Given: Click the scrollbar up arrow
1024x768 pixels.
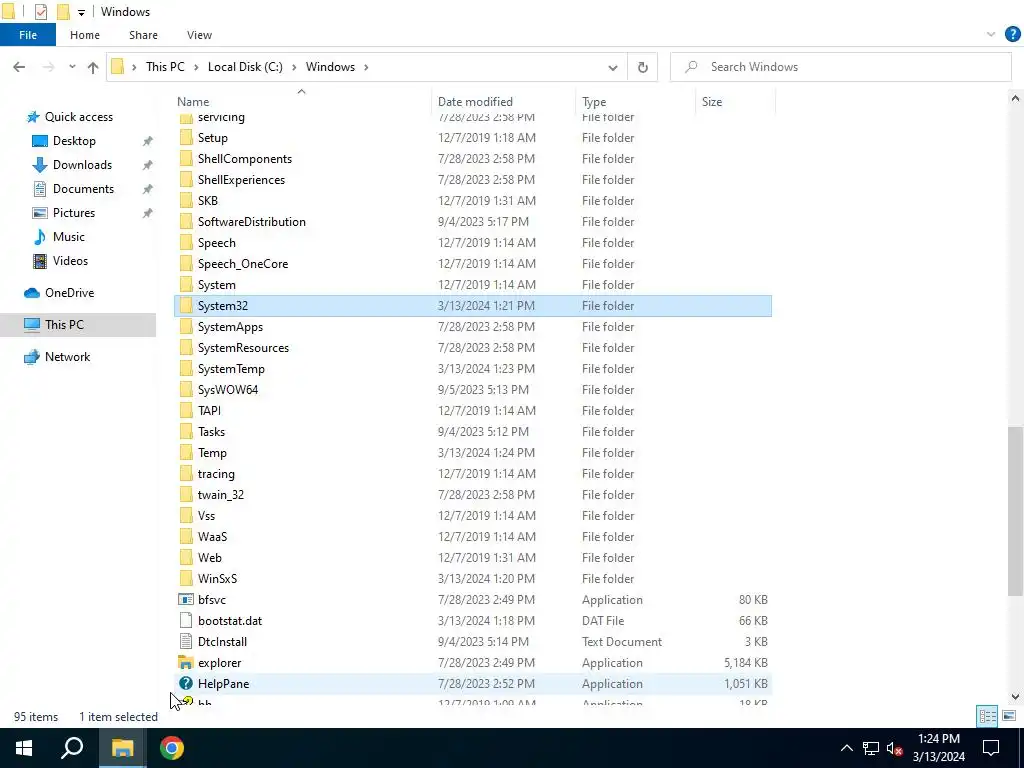Looking at the screenshot, I should point(1015,99).
